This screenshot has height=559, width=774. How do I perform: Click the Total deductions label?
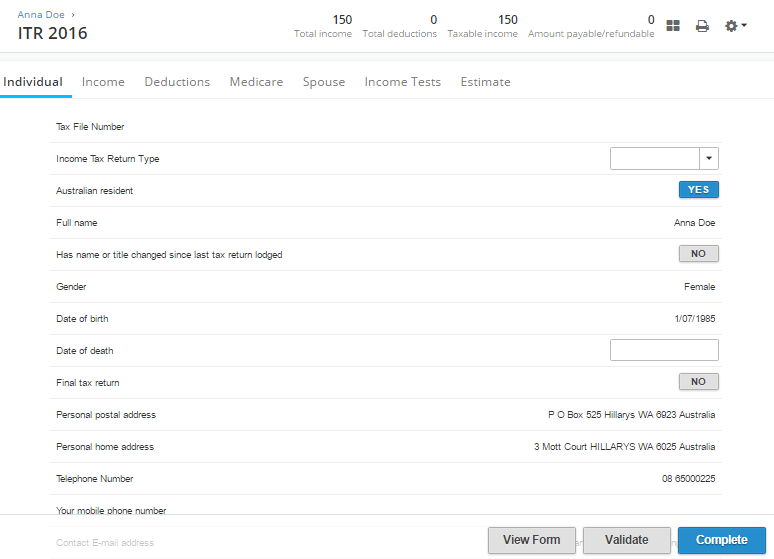coord(399,34)
